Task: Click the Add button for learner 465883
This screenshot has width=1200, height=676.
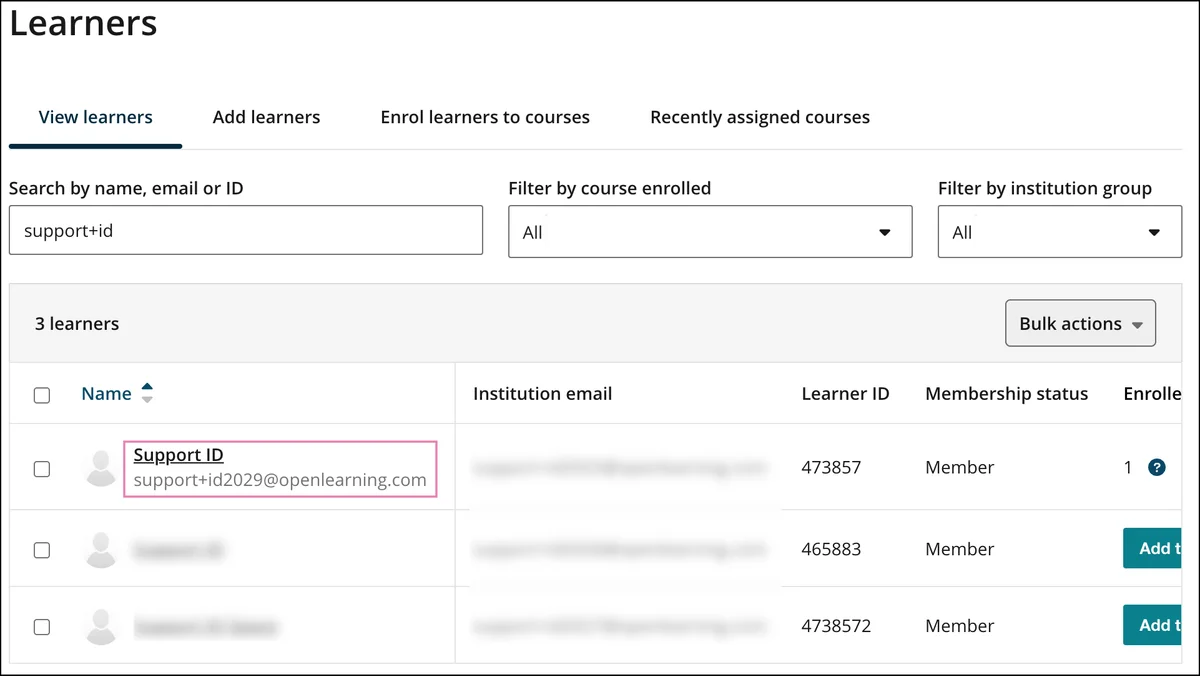Action: coord(1158,548)
